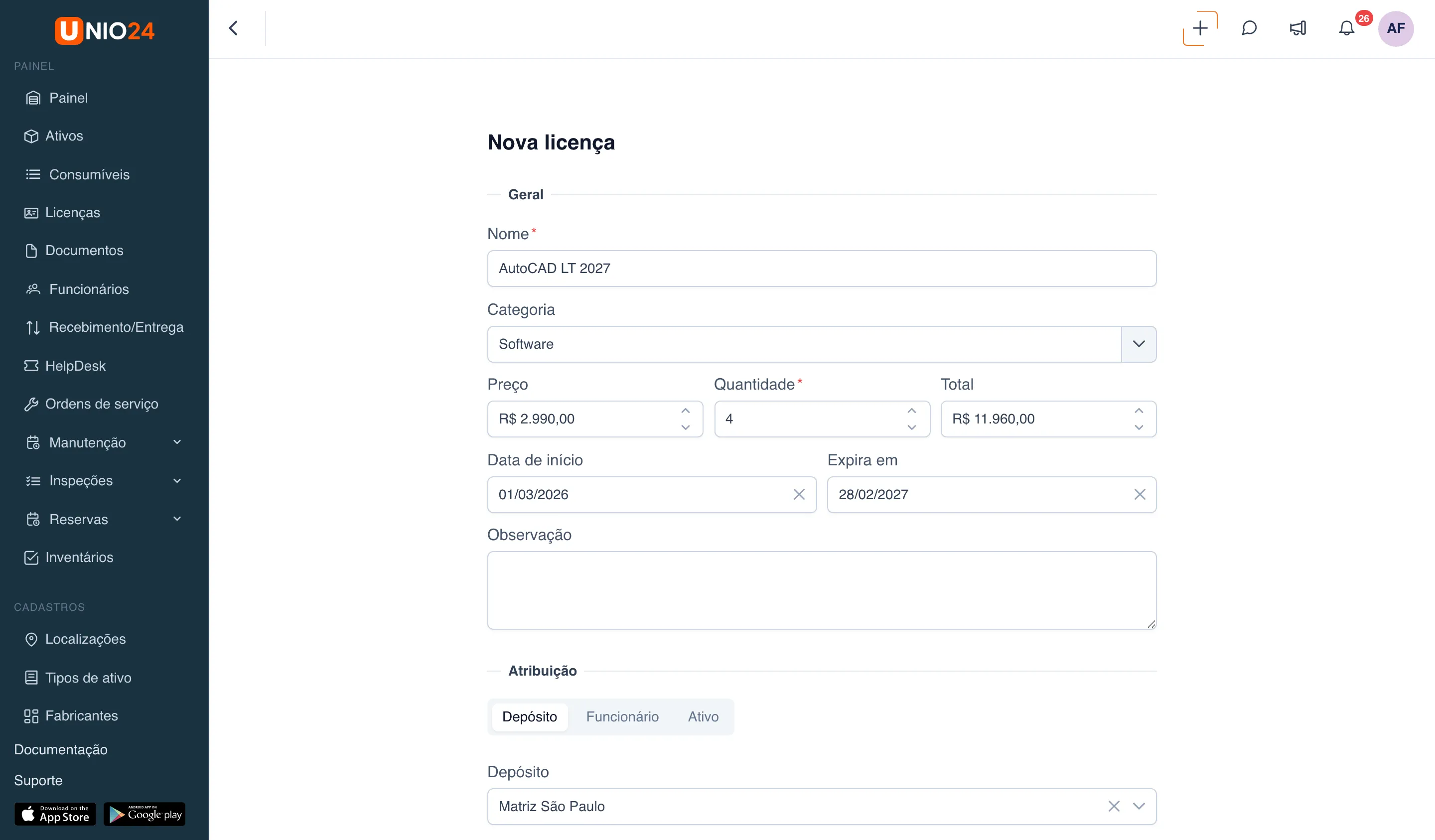Switch to the Ativo assignment tab
Viewport: 1435px width, 840px height.
point(703,716)
